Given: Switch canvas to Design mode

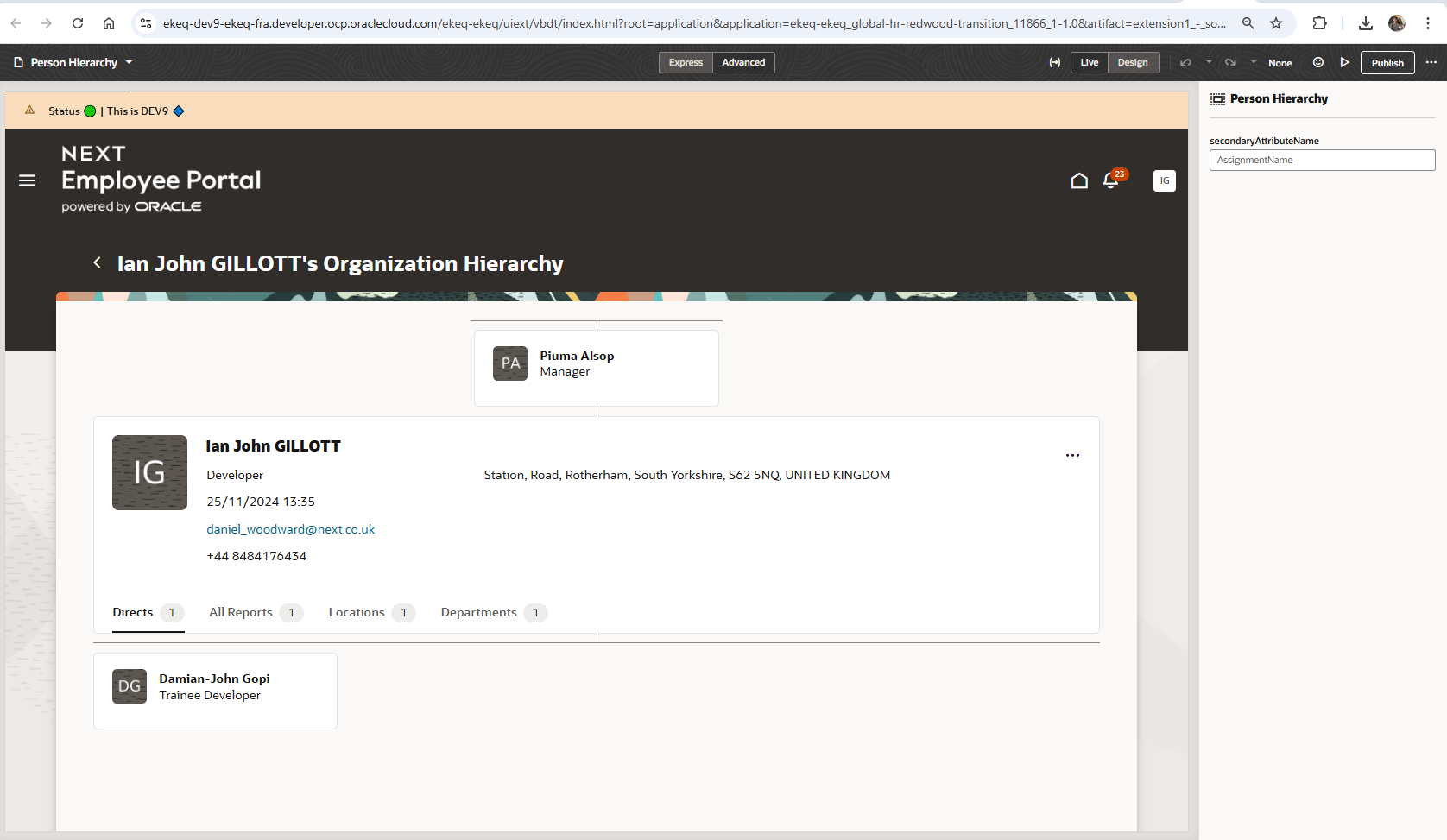Looking at the screenshot, I should [1133, 62].
